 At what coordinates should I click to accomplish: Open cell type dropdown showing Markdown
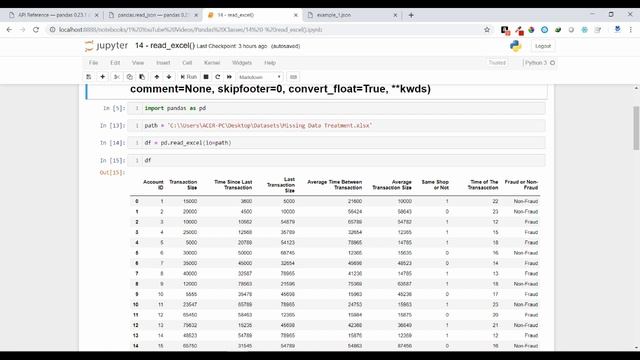tap(260, 77)
